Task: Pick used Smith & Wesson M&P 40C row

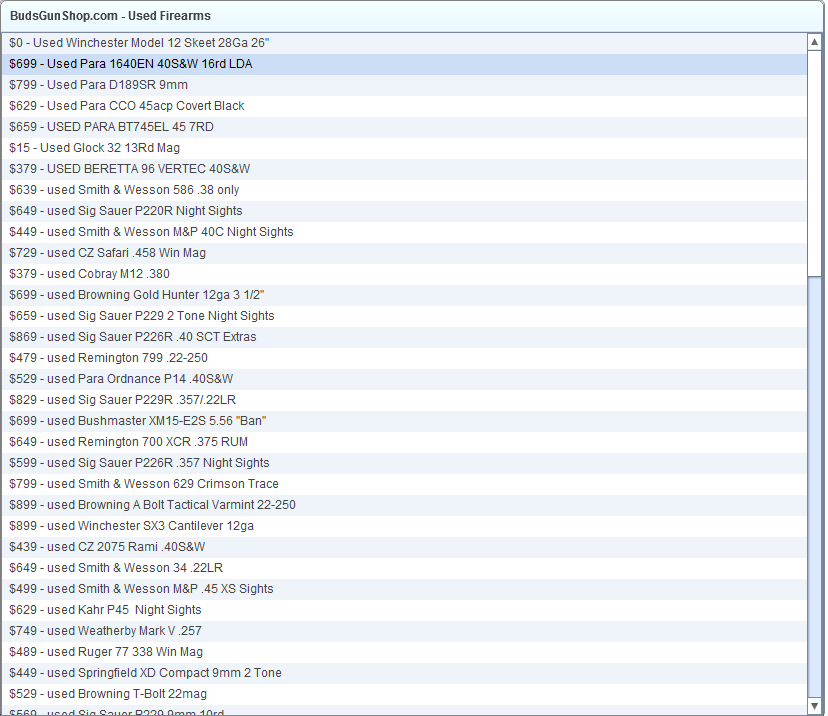Action: click(x=404, y=232)
